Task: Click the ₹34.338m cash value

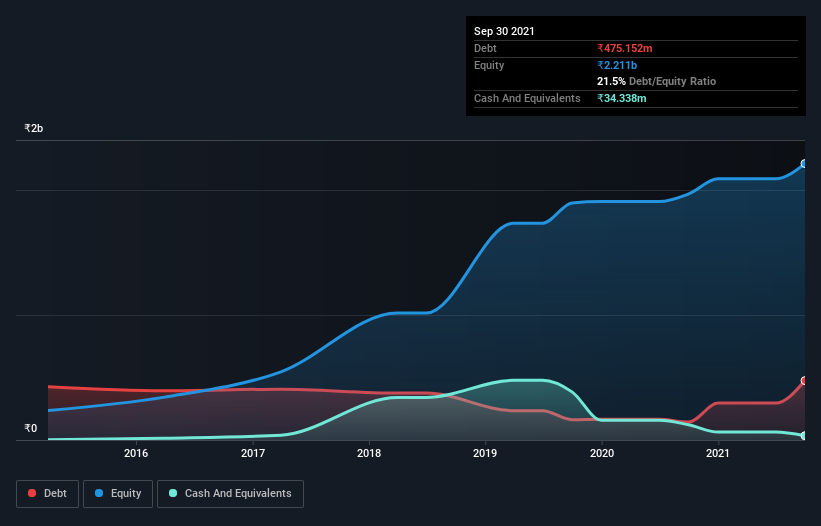Action: click(x=622, y=98)
